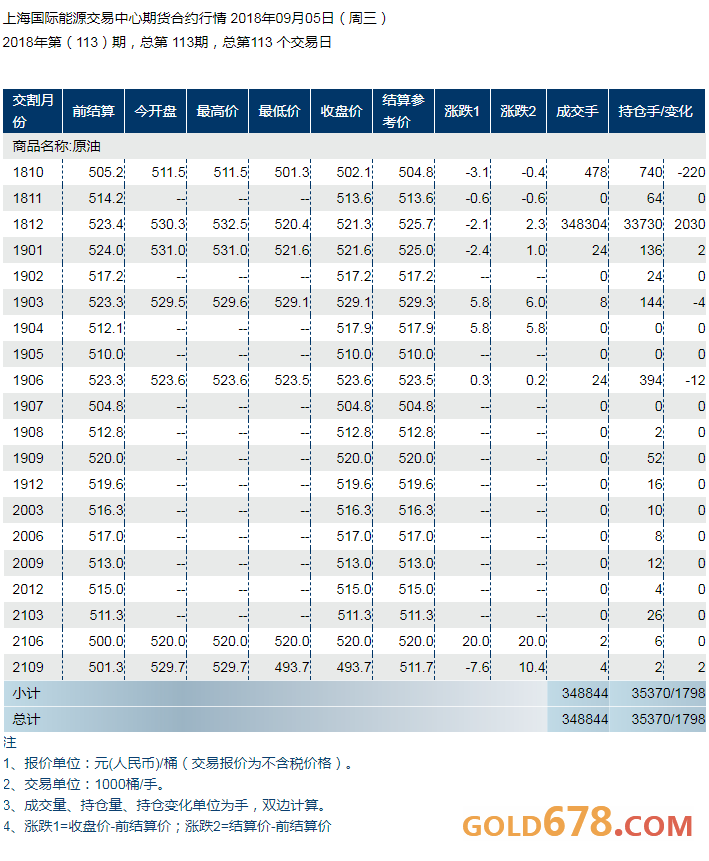
Task: Click the 涨跌1 column header
Action: (x=462, y=111)
